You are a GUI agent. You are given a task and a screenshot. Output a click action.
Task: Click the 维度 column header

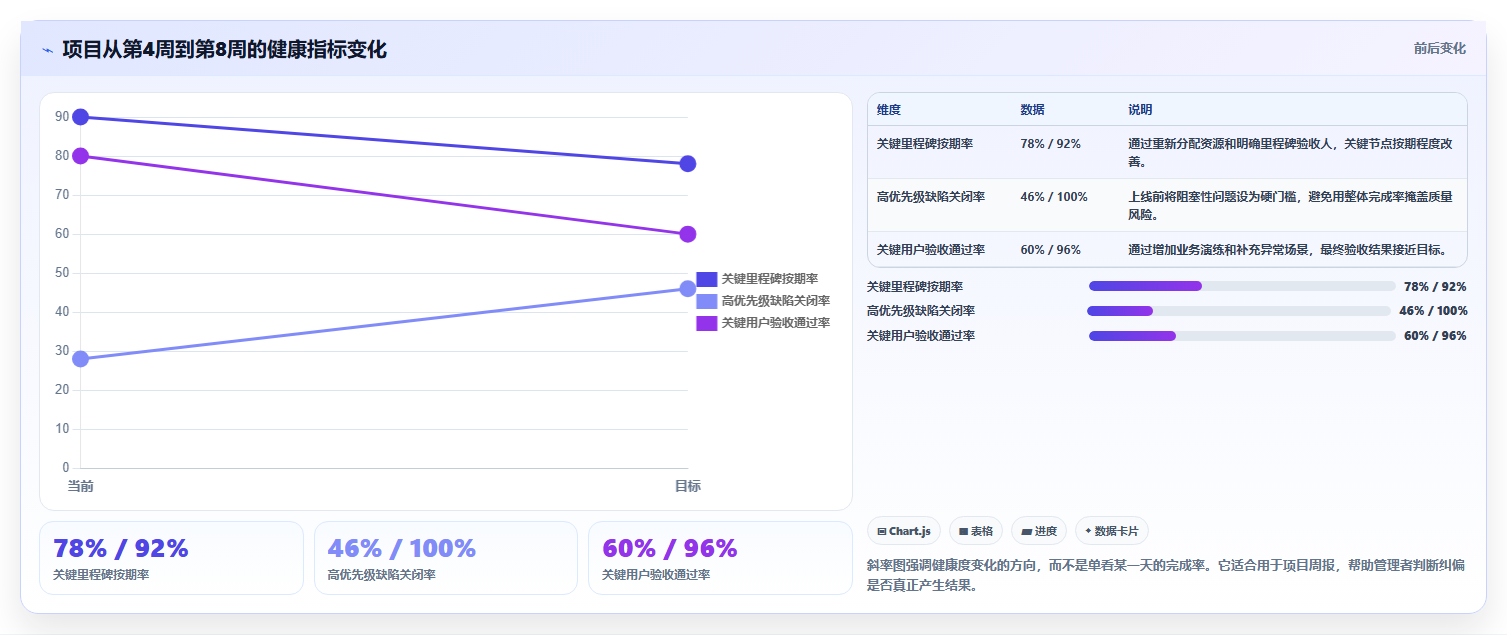889,110
